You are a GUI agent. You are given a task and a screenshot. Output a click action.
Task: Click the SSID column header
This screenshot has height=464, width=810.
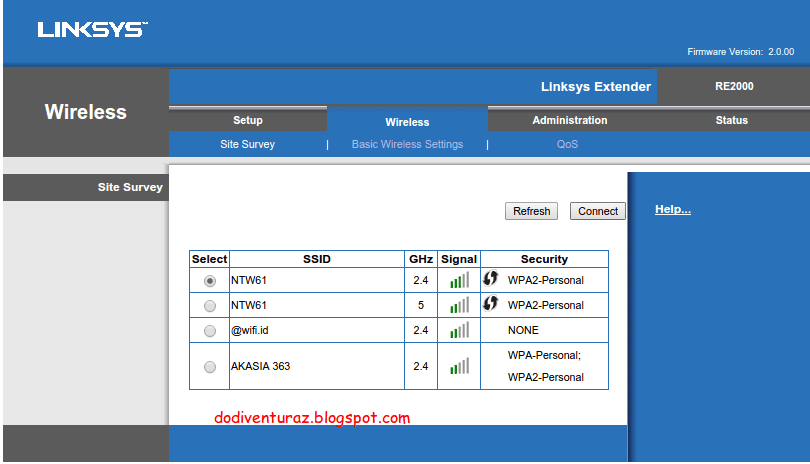[x=317, y=259]
